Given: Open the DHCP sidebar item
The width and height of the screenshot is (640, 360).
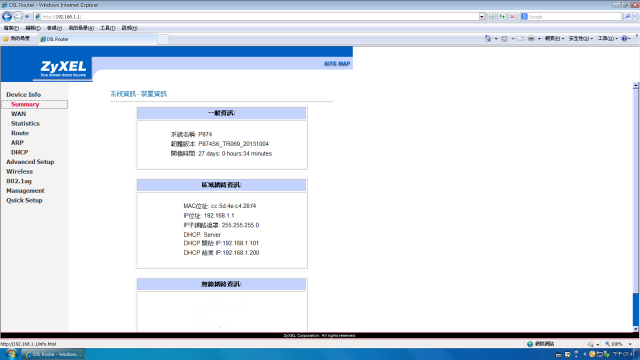Looking at the screenshot, I should 20,152.
